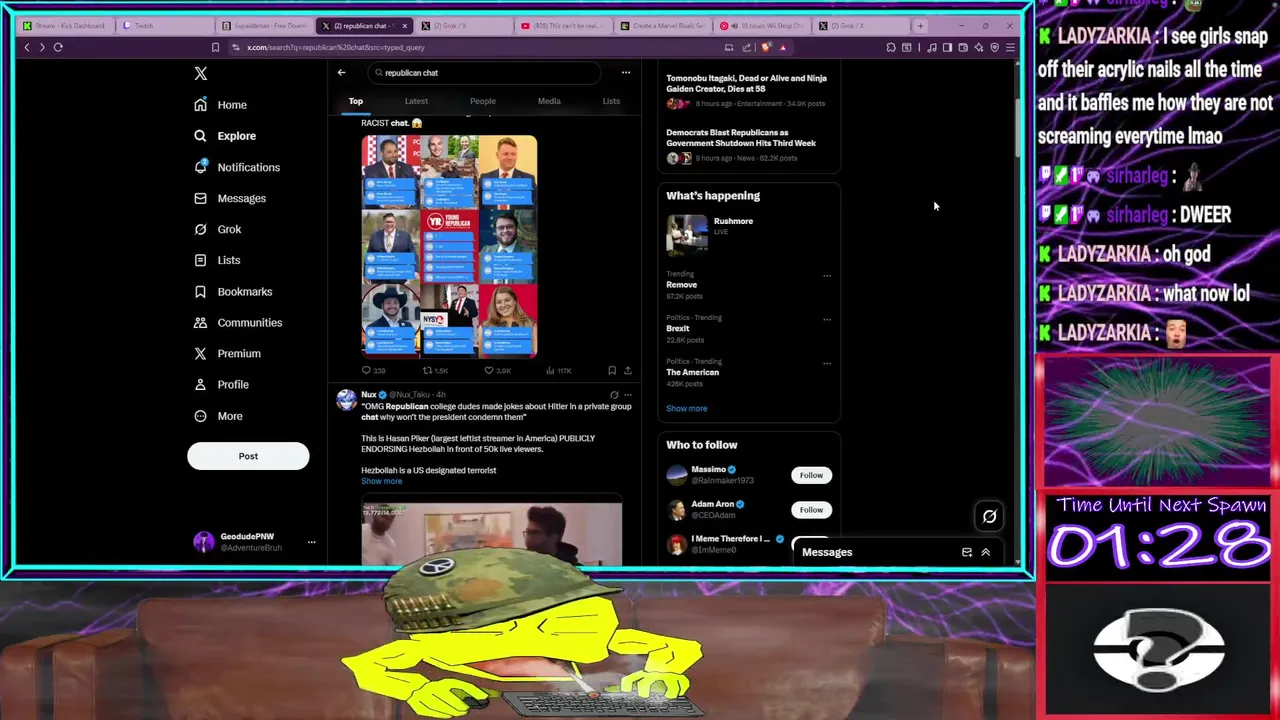Bookmark the collage post
Viewport: 1280px width, 720px height.
pyautogui.click(x=612, y=371)
